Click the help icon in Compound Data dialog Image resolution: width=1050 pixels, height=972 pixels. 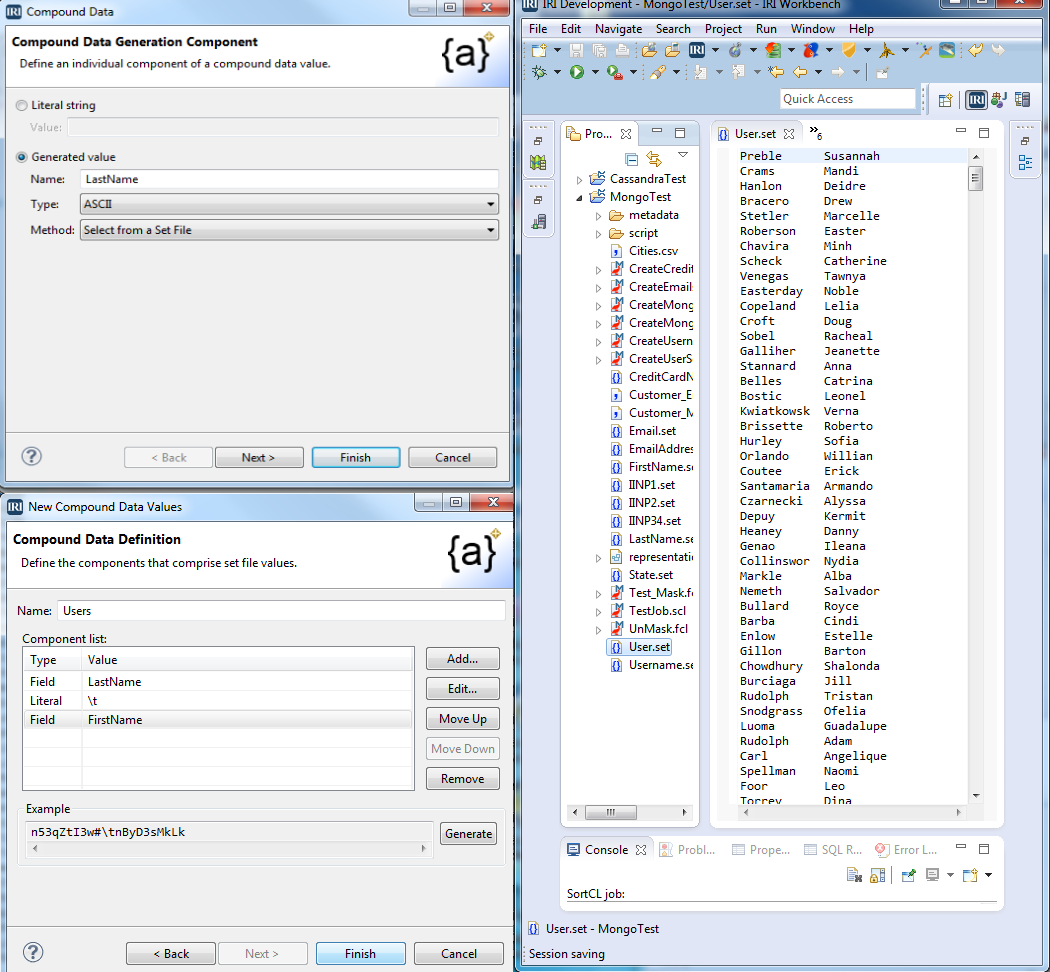[31, 457]
